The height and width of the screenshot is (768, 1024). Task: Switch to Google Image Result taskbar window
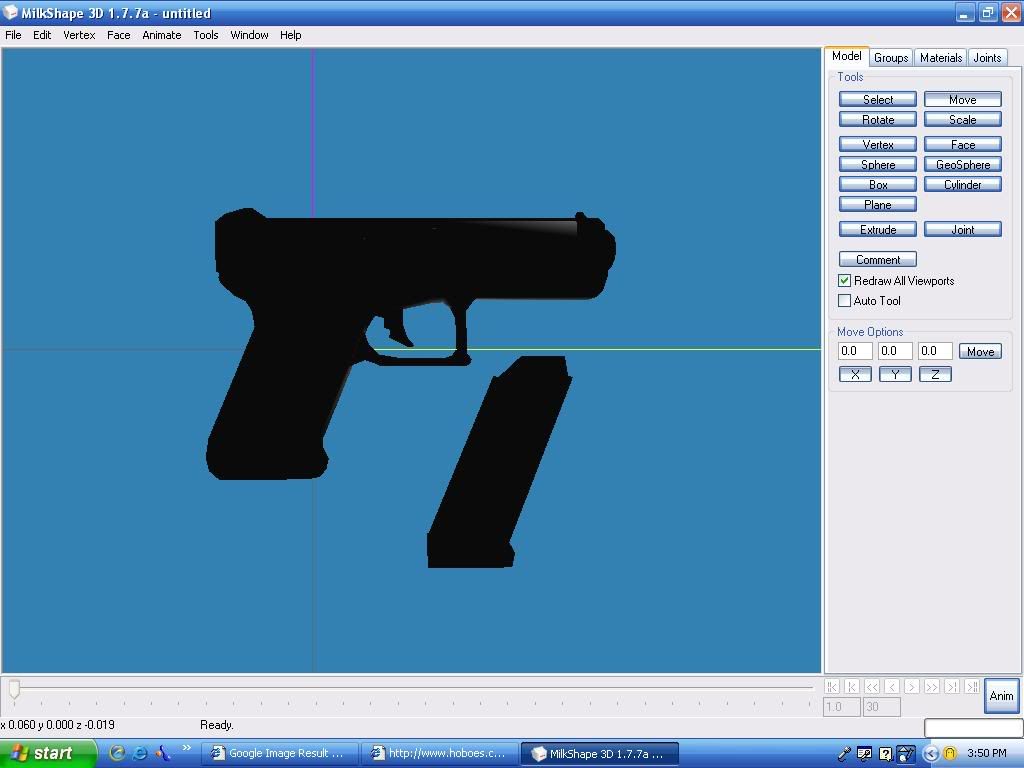(x=280, y=754)
